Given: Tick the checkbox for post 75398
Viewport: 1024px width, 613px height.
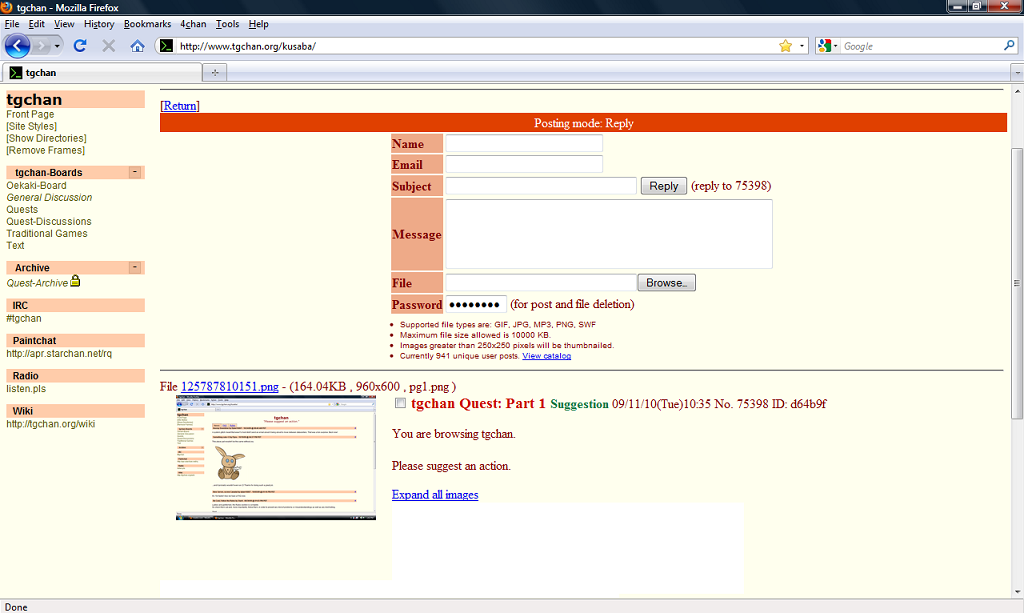Looking at the screenshot, I should (401, 404).
